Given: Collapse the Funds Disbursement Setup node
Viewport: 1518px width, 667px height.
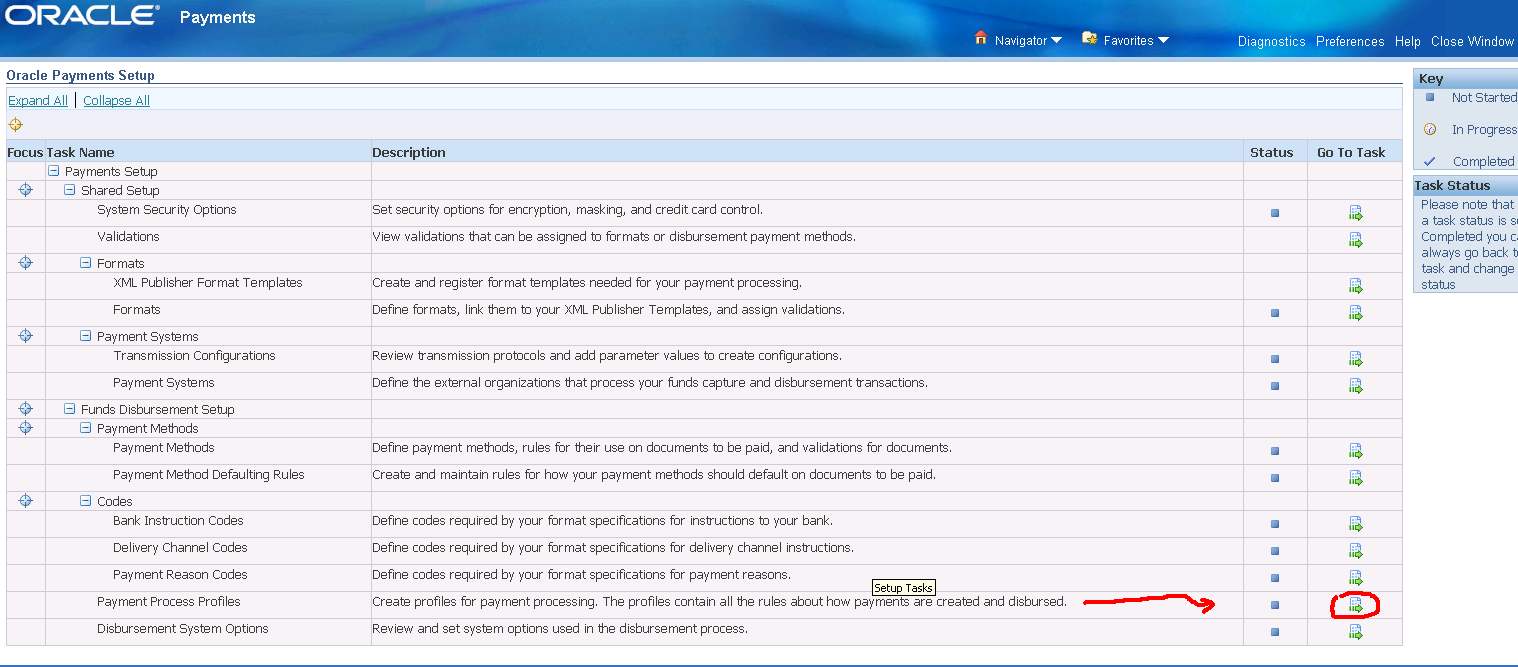Looking at the screenshot, I should click(x=70, y=409).
